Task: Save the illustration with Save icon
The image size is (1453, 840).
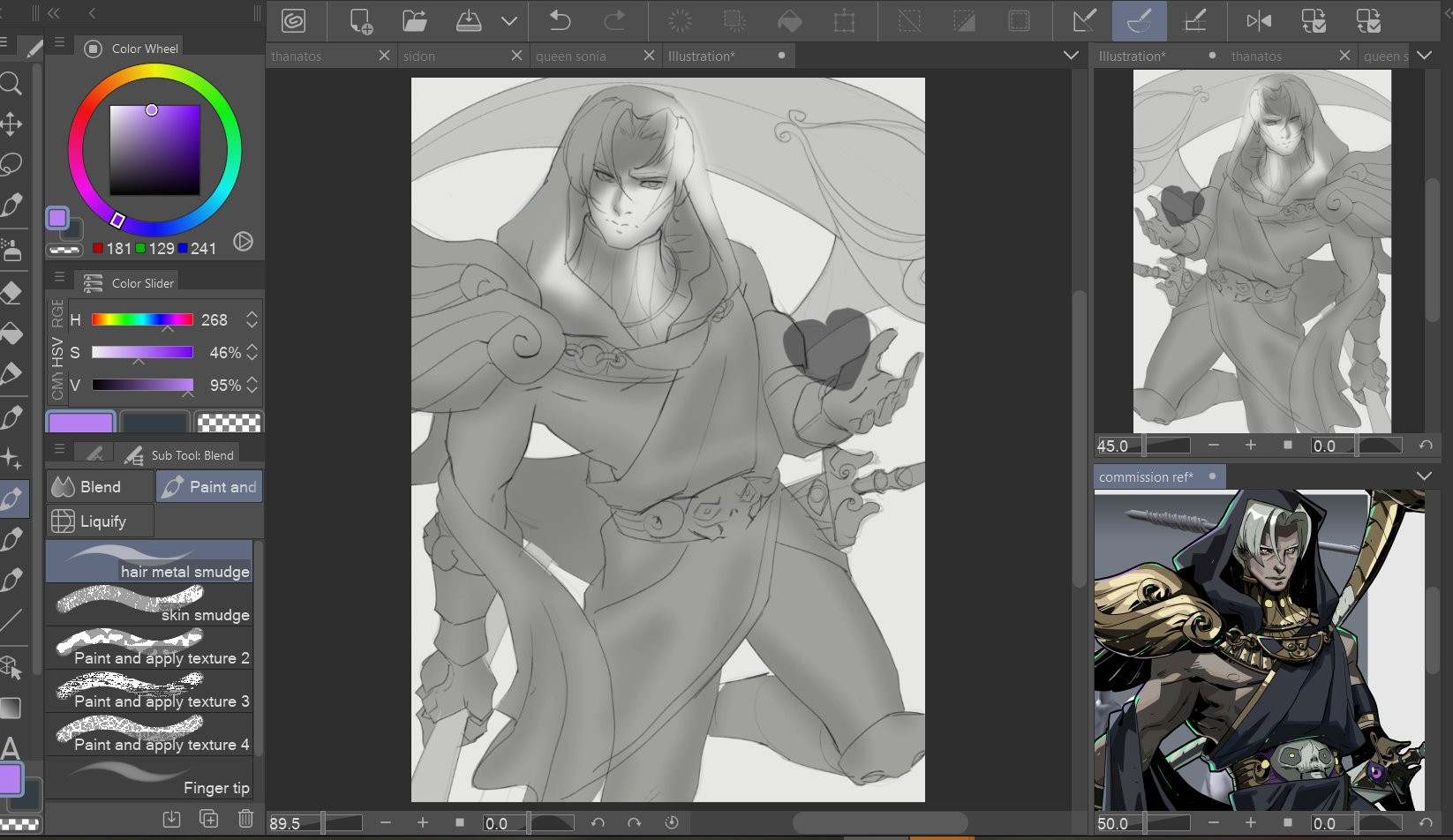Action: (468, 20)
